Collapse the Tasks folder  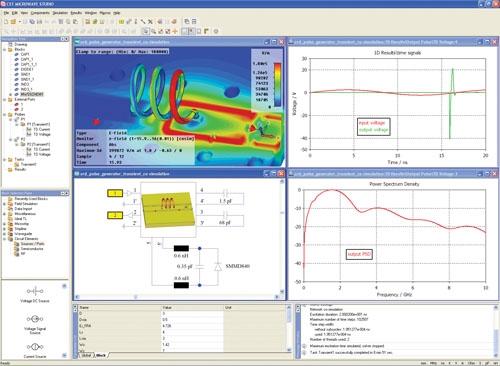5,159
